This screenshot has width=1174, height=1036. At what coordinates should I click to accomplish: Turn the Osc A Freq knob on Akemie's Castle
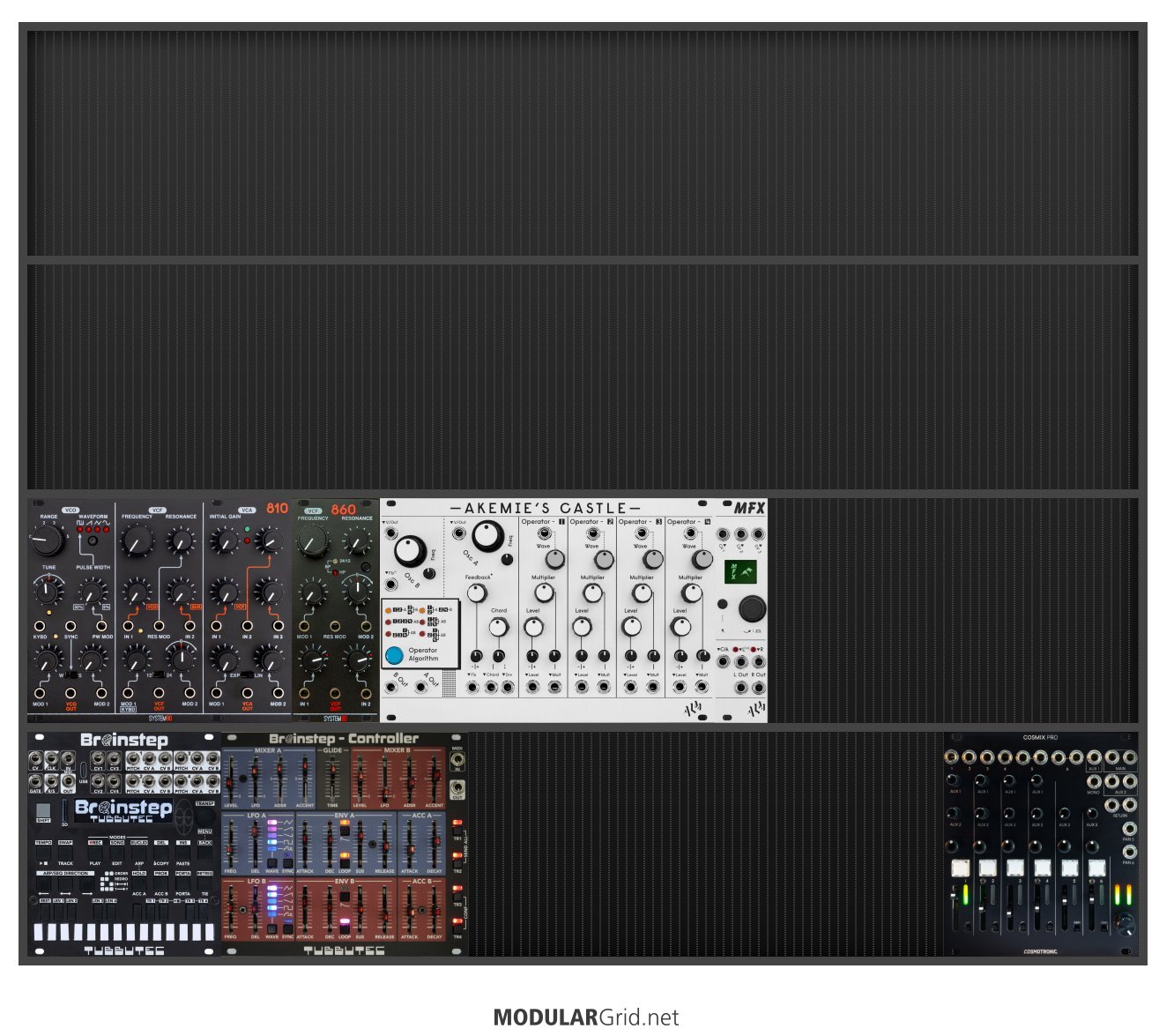click(x=487, y=536)
